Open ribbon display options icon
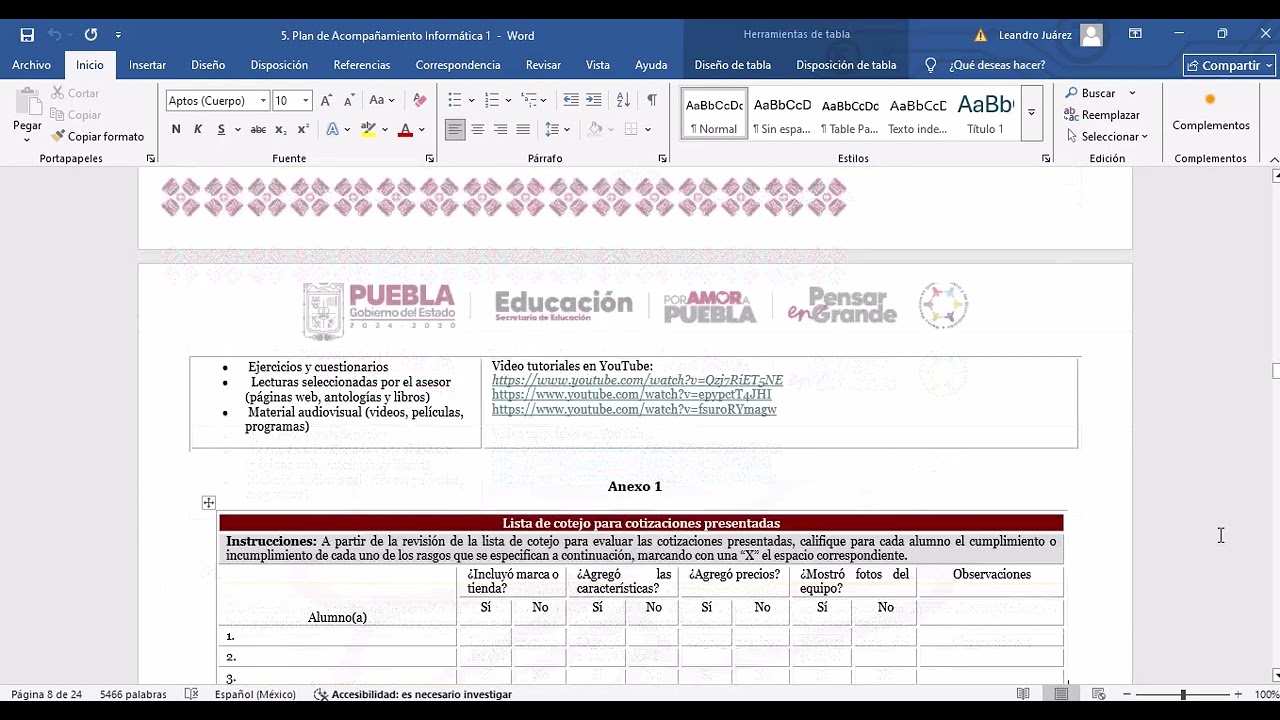The image size is (1280, 720). [x=1135, y=34]
